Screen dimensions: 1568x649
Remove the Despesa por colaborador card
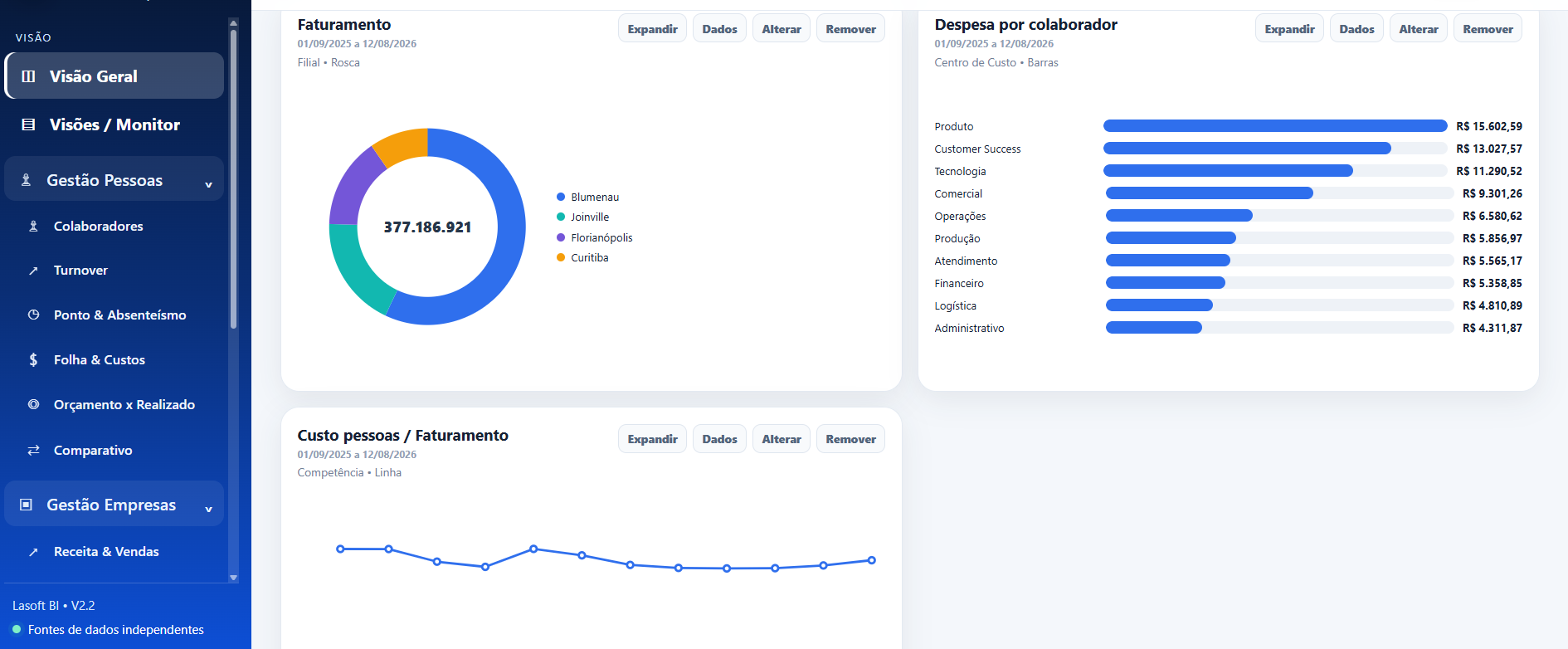1488,29
